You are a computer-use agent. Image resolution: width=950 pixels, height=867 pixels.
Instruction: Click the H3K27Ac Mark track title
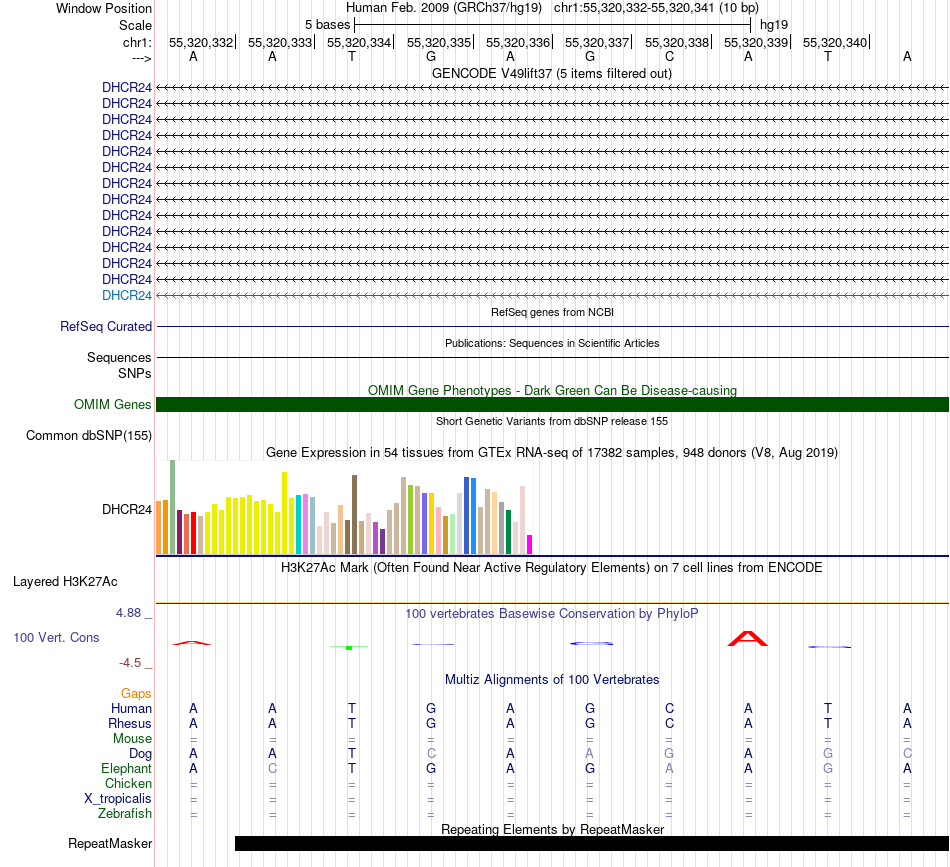(551, 568)
